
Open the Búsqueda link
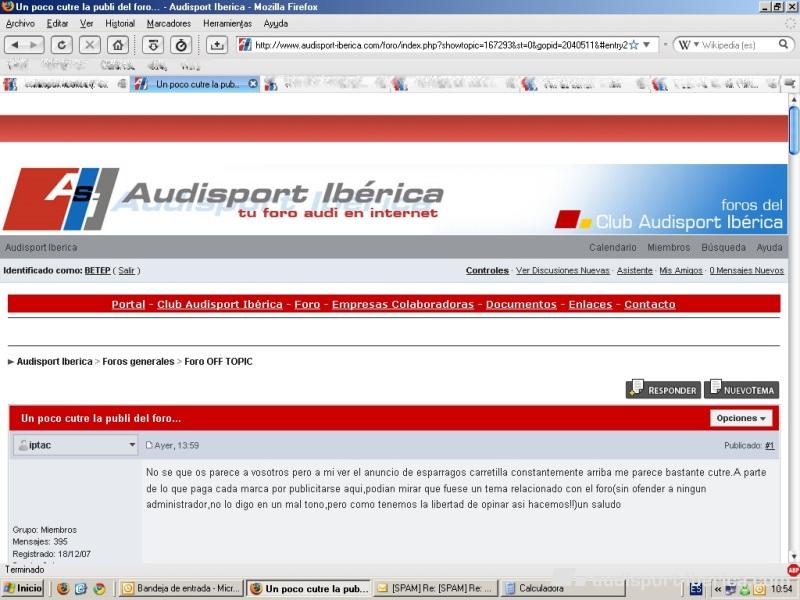pos(723,247)
